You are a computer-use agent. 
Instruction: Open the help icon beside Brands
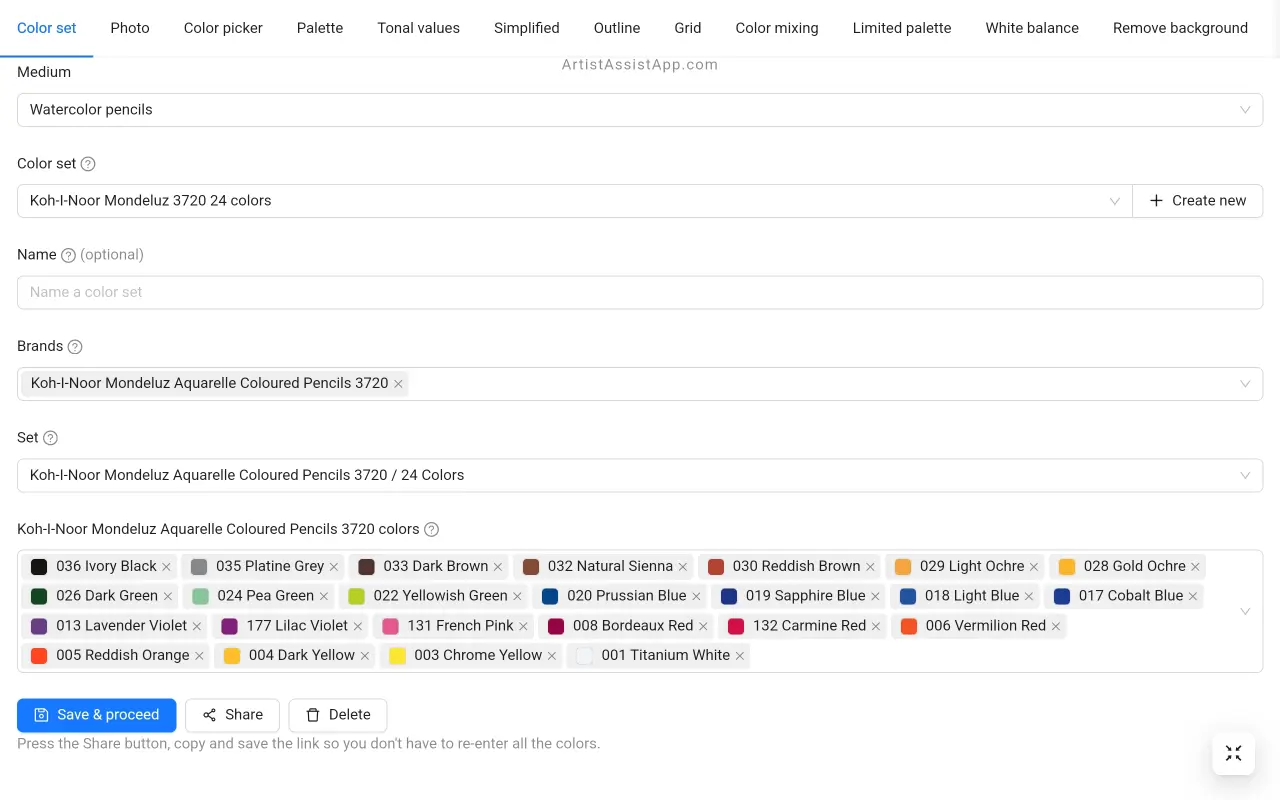click(75, 347)
